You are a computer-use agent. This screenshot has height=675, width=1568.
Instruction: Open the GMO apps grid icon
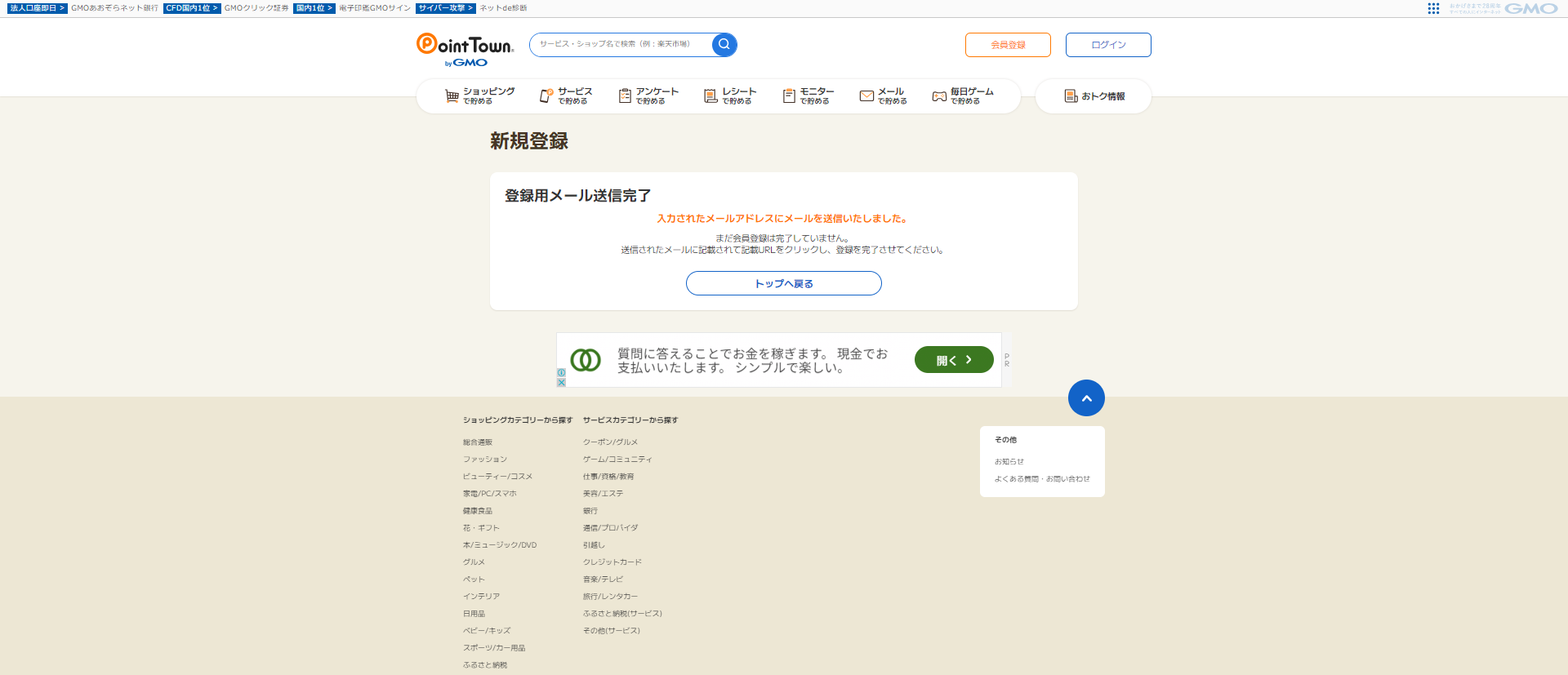tap(1433, 8)
